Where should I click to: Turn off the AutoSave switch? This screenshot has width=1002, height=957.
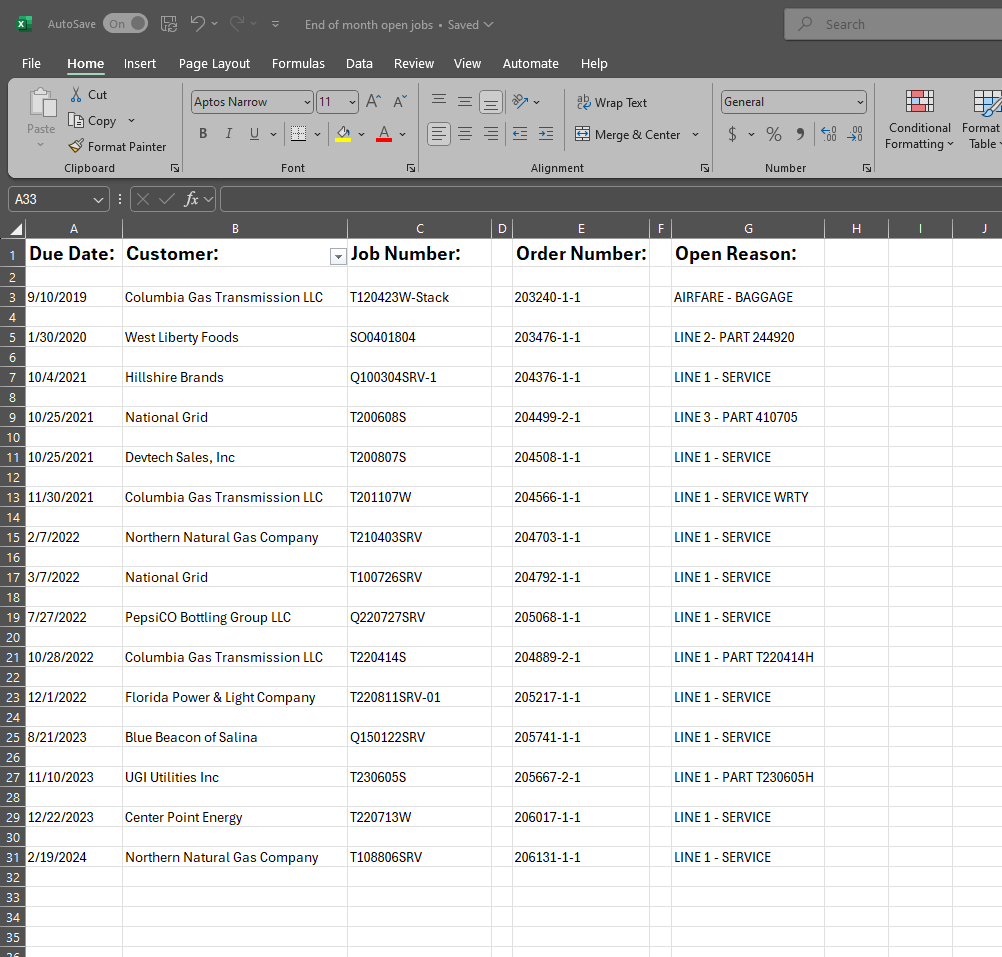click(125, 24)
